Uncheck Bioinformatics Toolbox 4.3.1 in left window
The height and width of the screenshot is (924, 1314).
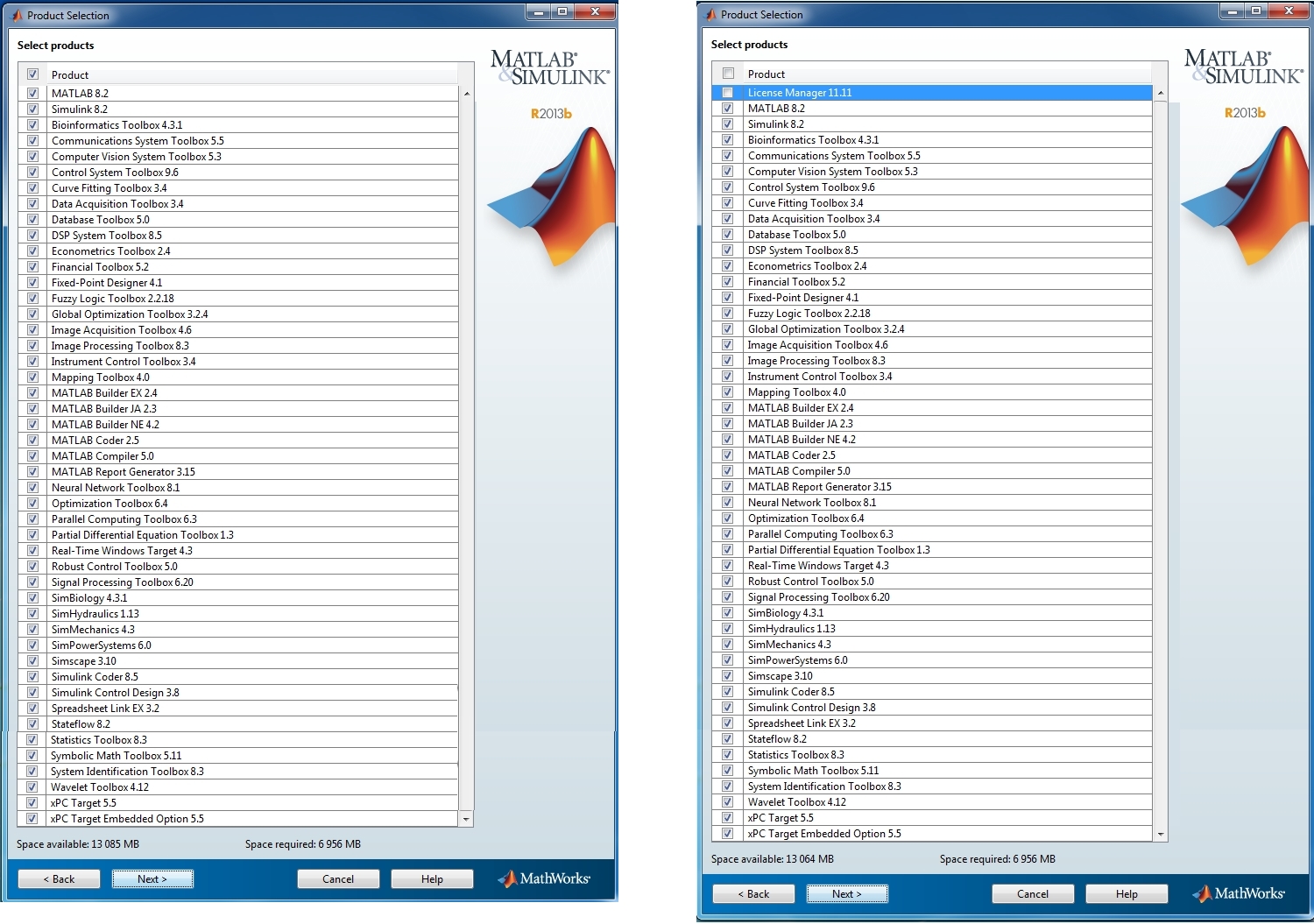(x=32, y=125)
